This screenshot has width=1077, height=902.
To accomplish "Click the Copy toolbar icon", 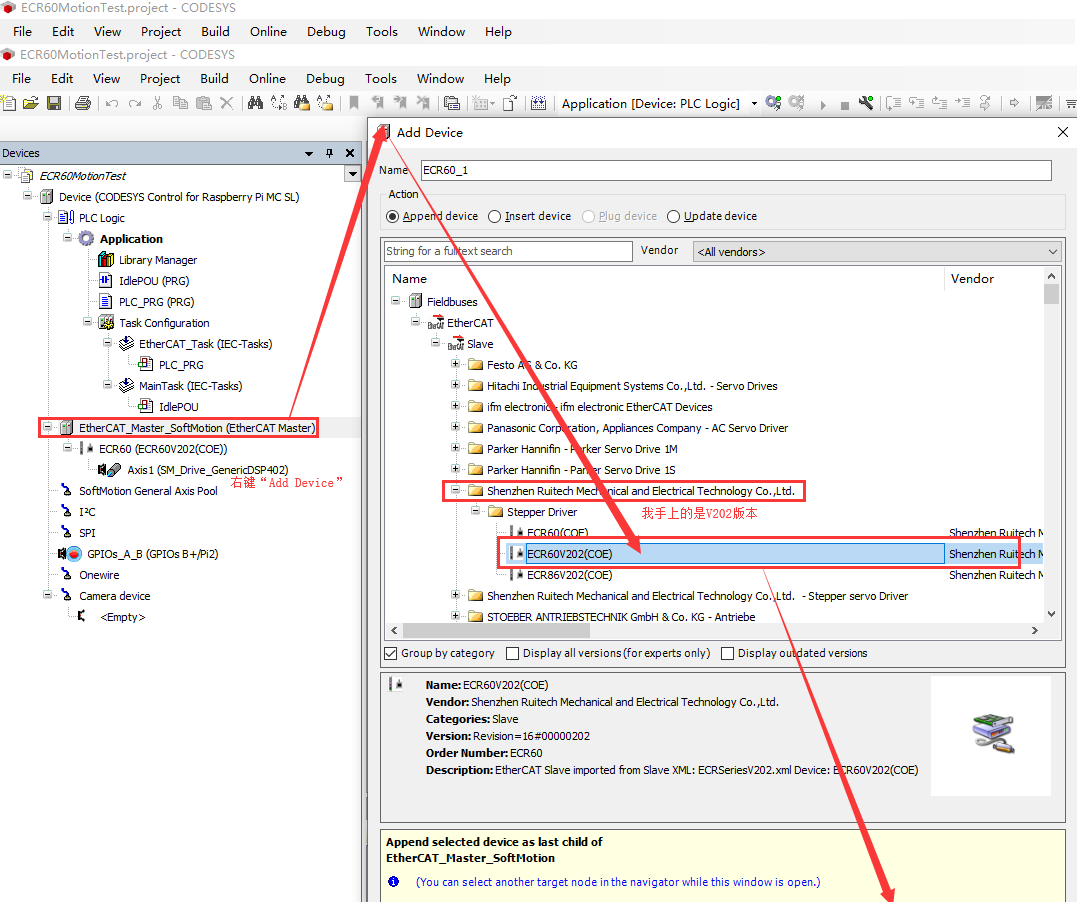I will point(180,103).
